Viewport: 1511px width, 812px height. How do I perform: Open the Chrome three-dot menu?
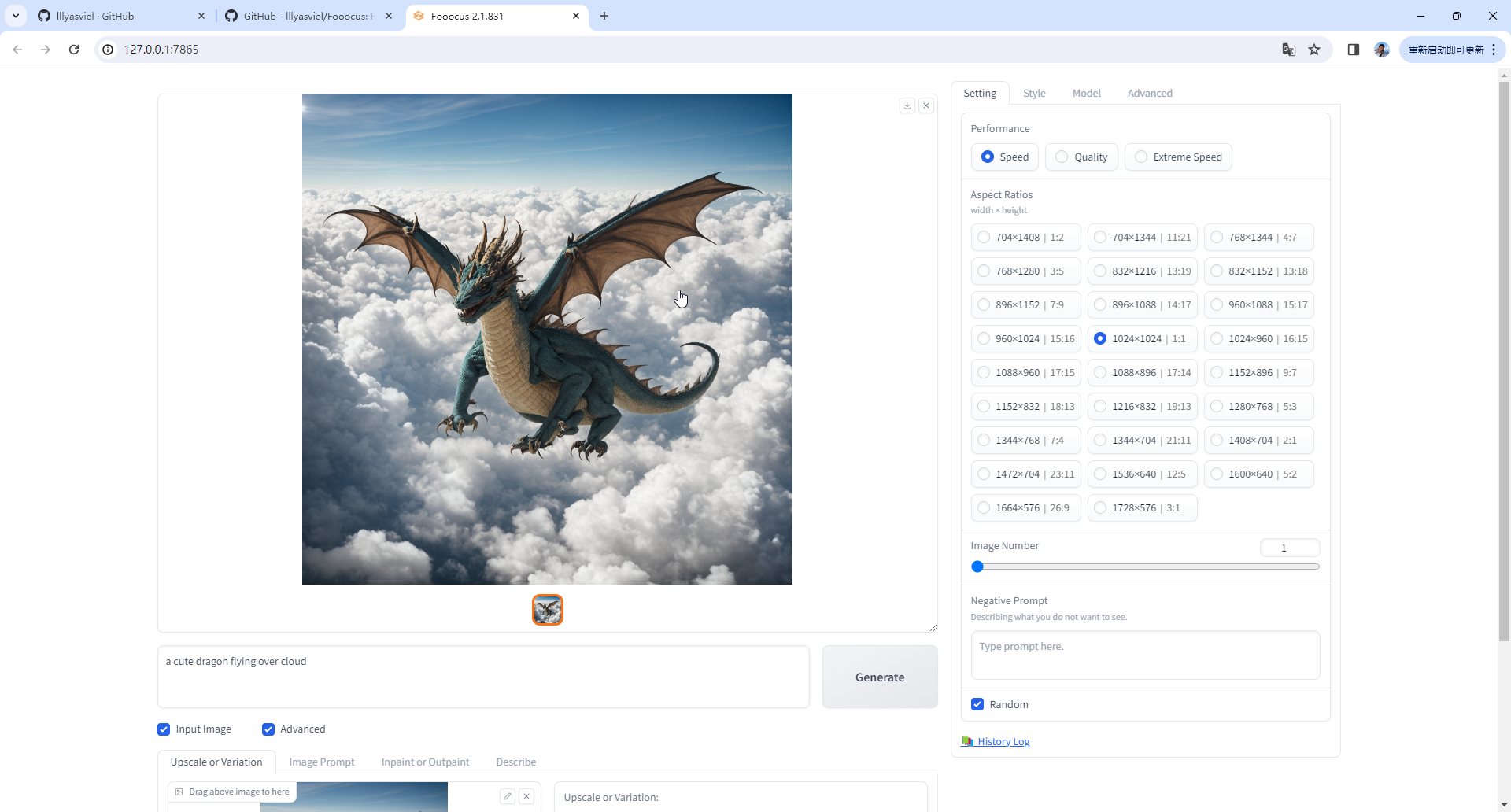pos(1494,50)
